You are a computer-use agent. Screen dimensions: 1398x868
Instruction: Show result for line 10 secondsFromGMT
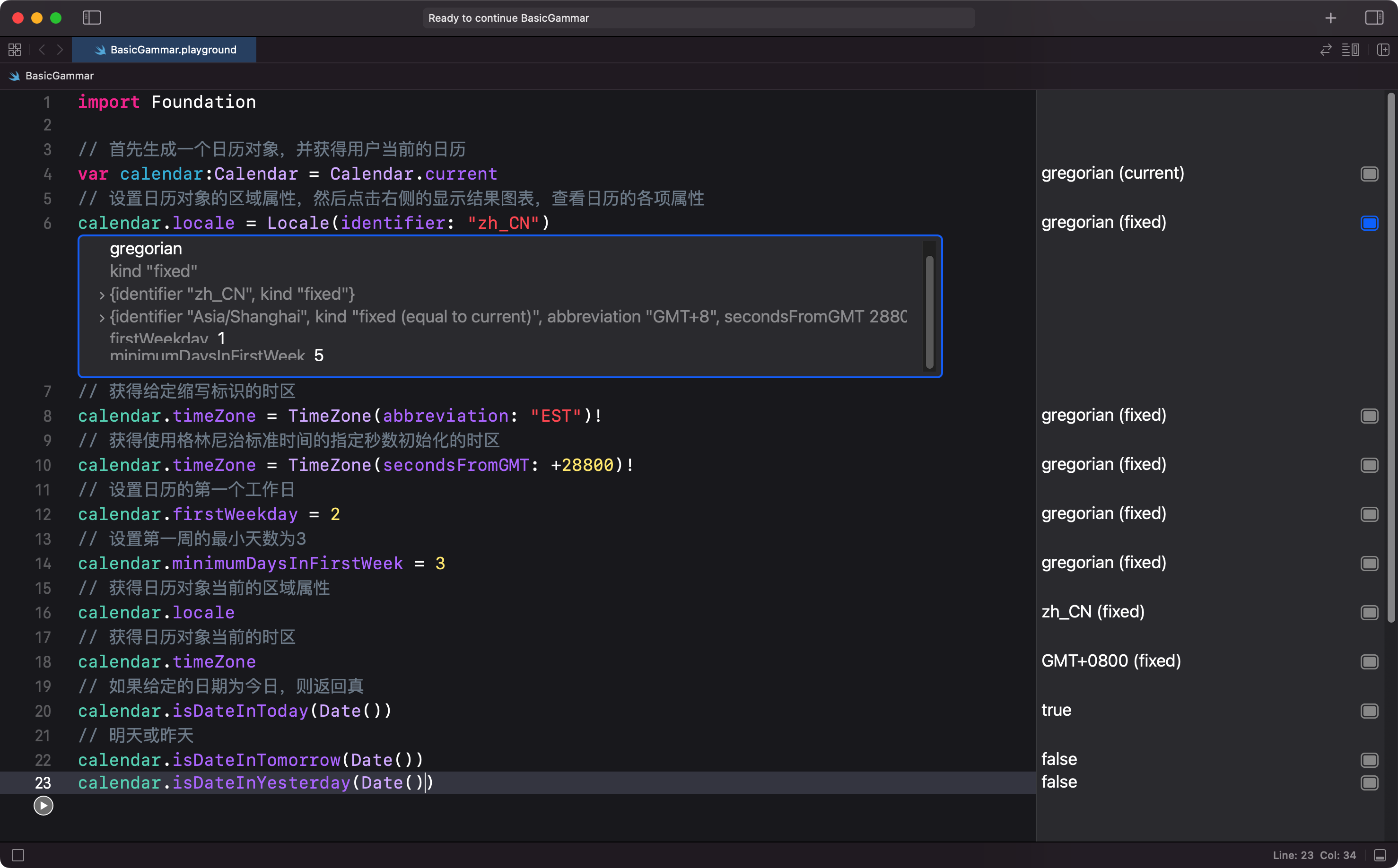pos(1369,465)
